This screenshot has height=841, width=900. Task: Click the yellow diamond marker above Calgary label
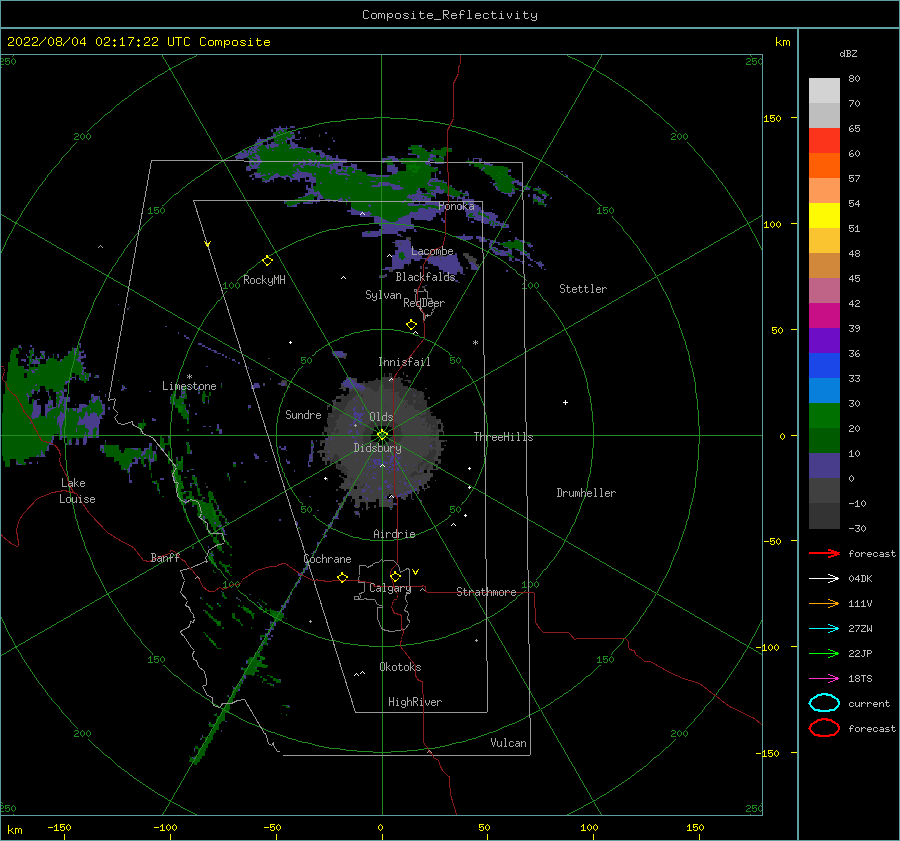coord(395,576)
